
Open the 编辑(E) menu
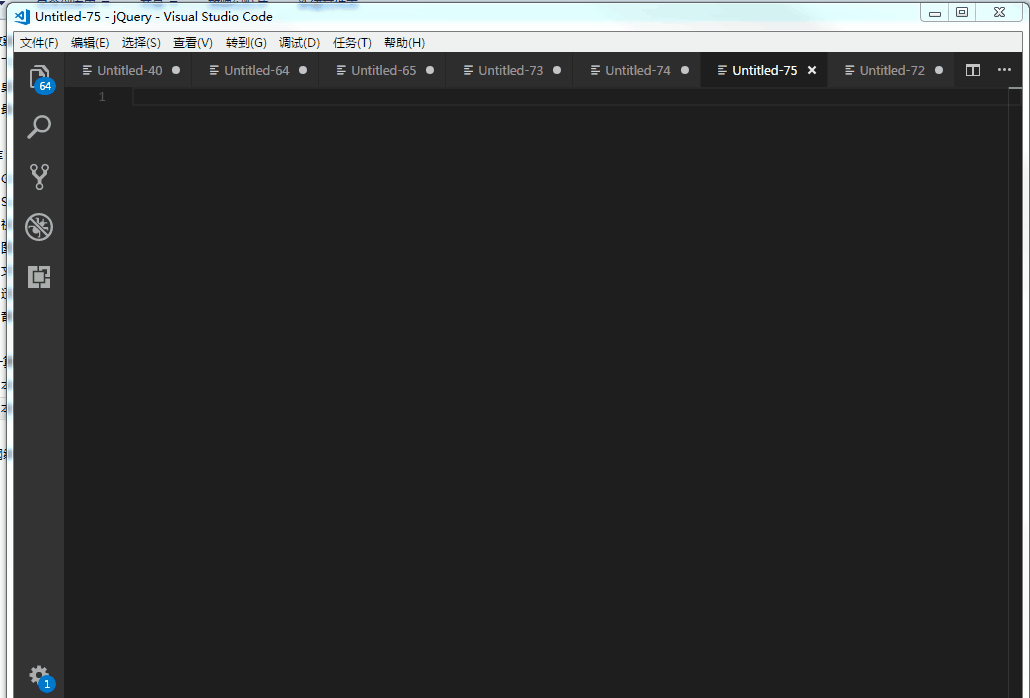point(90,43)
